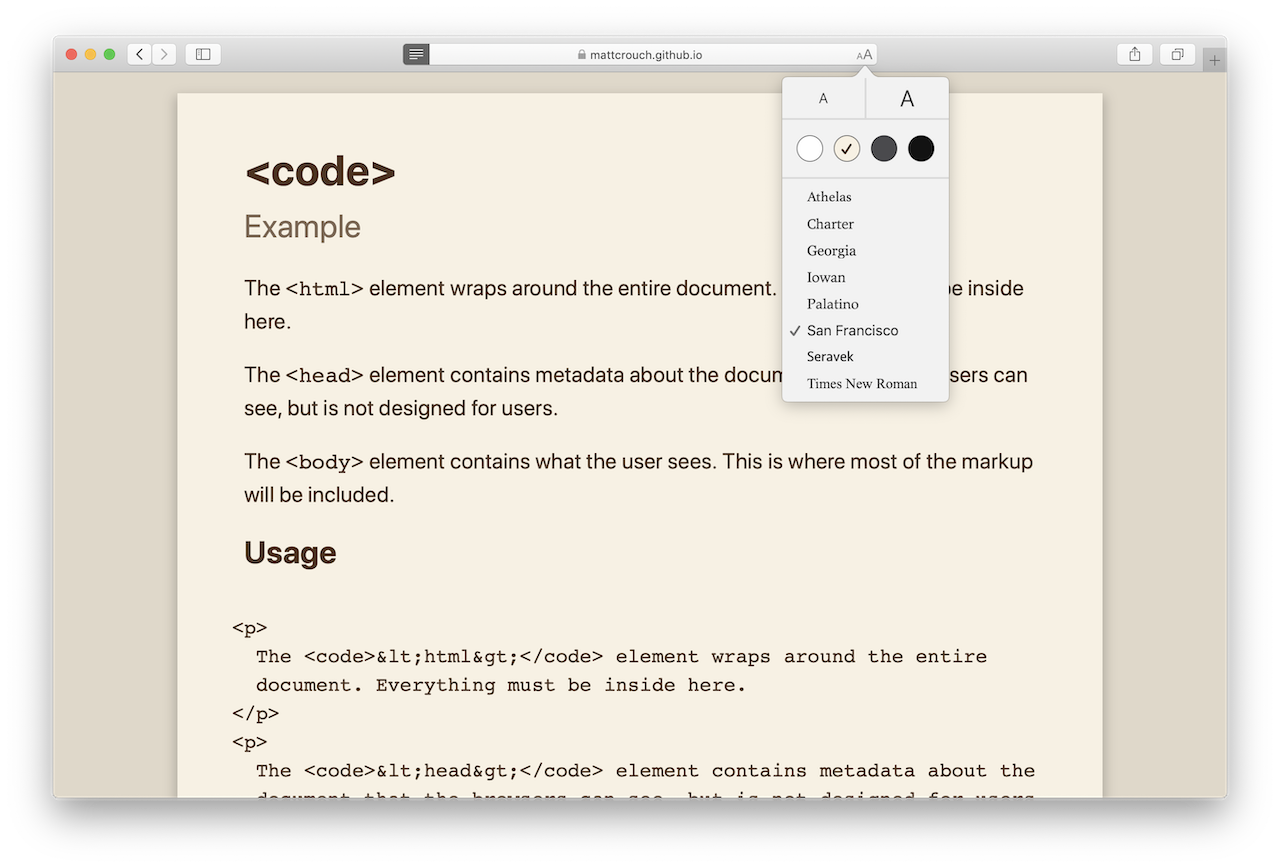Image resolution: width=1280 pixels, height=868 pixels.
Task: Toggle the Reader view icon in address bar
Action: (x=416, y=54)
